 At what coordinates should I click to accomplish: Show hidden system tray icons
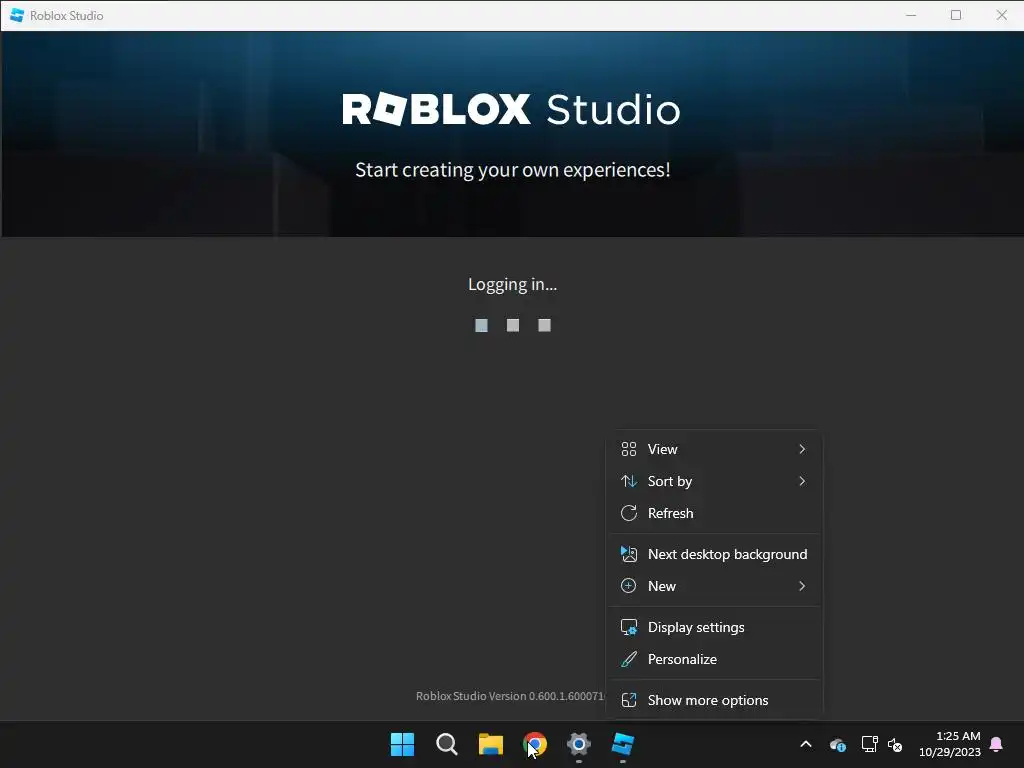[806, 744]
